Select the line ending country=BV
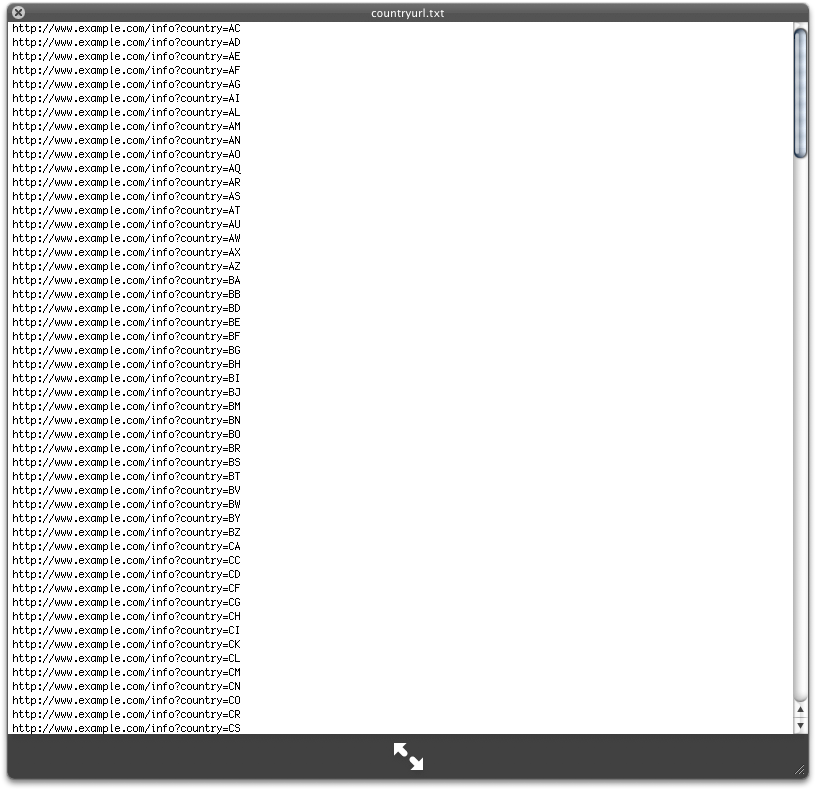This screenshot has height=790, width=816. [126, 491]
